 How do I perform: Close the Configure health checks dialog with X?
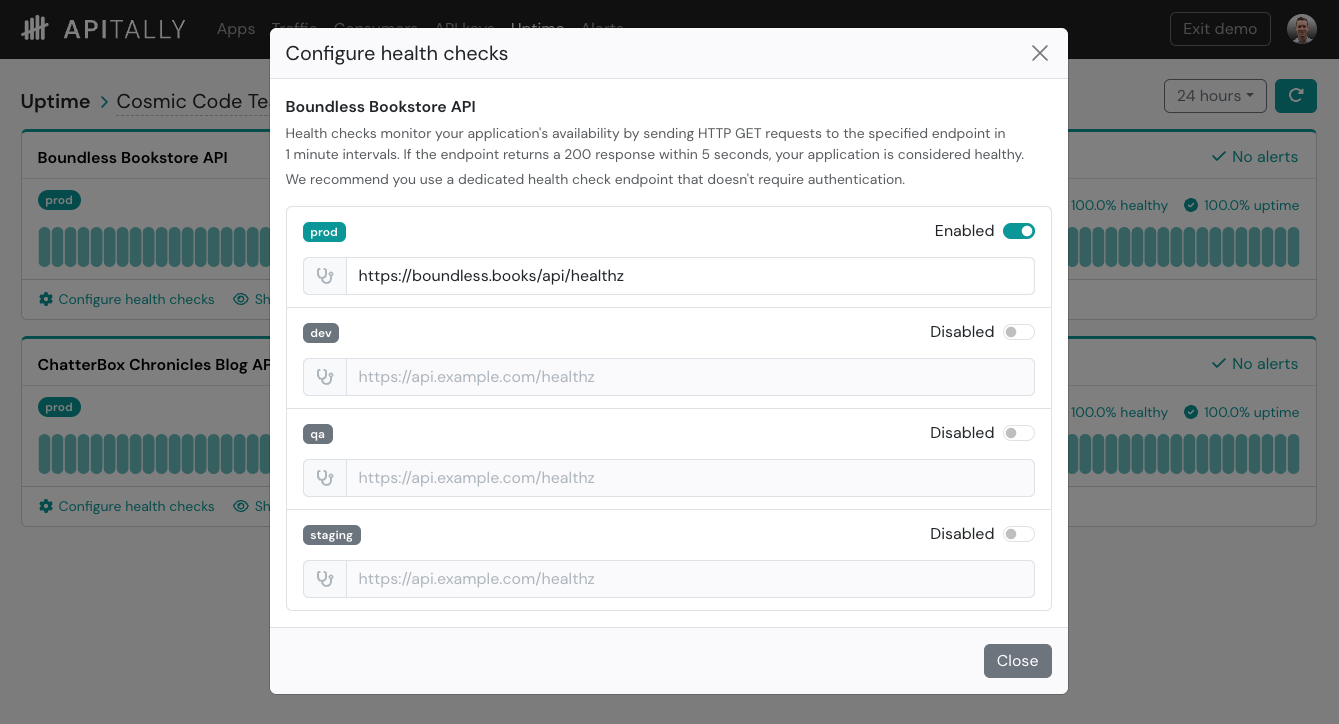coord(1040,53)
